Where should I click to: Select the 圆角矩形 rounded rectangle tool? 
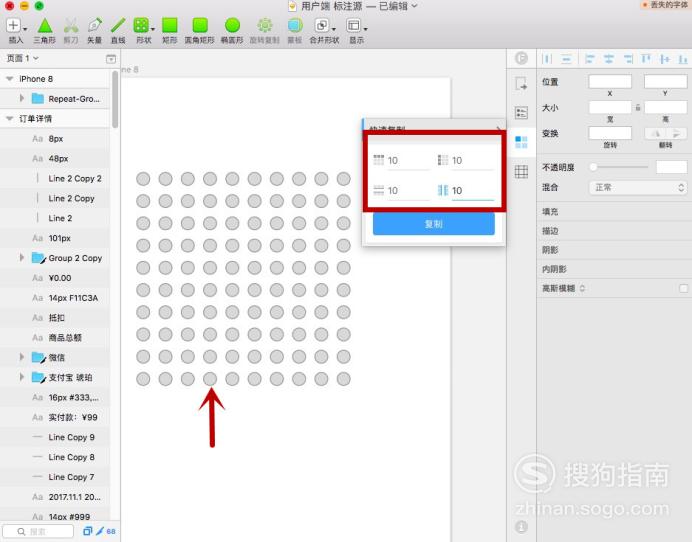(x=199, y=30)
